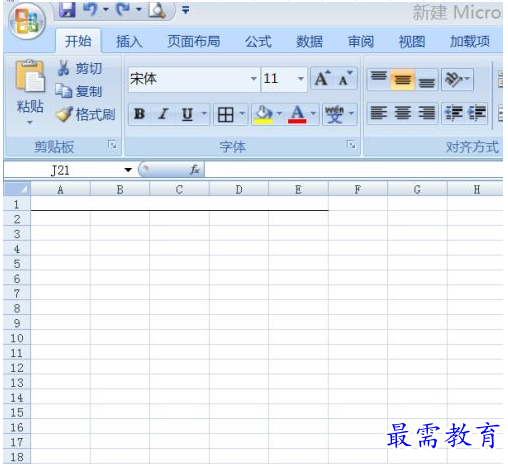Open the text orientation button
The image size is (508, 467).
coord(457,79)
